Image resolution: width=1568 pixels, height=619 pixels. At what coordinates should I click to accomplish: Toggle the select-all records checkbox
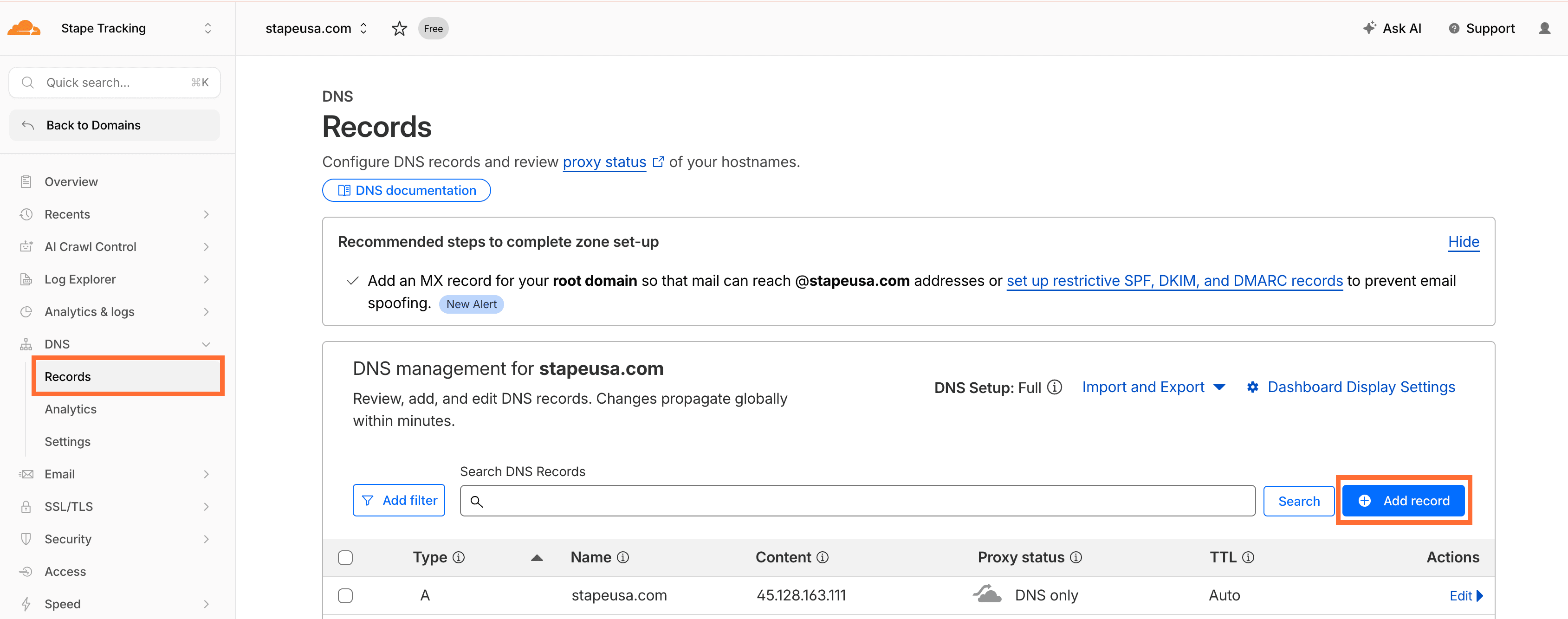point(346,557)
